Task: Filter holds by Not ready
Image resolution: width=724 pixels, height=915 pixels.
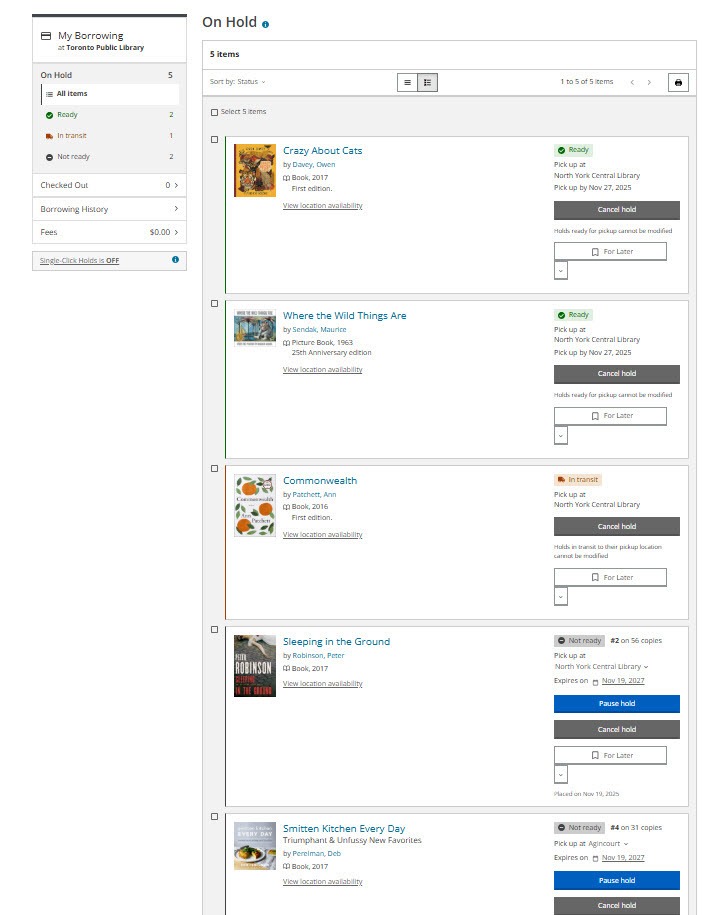Action: 110,157
